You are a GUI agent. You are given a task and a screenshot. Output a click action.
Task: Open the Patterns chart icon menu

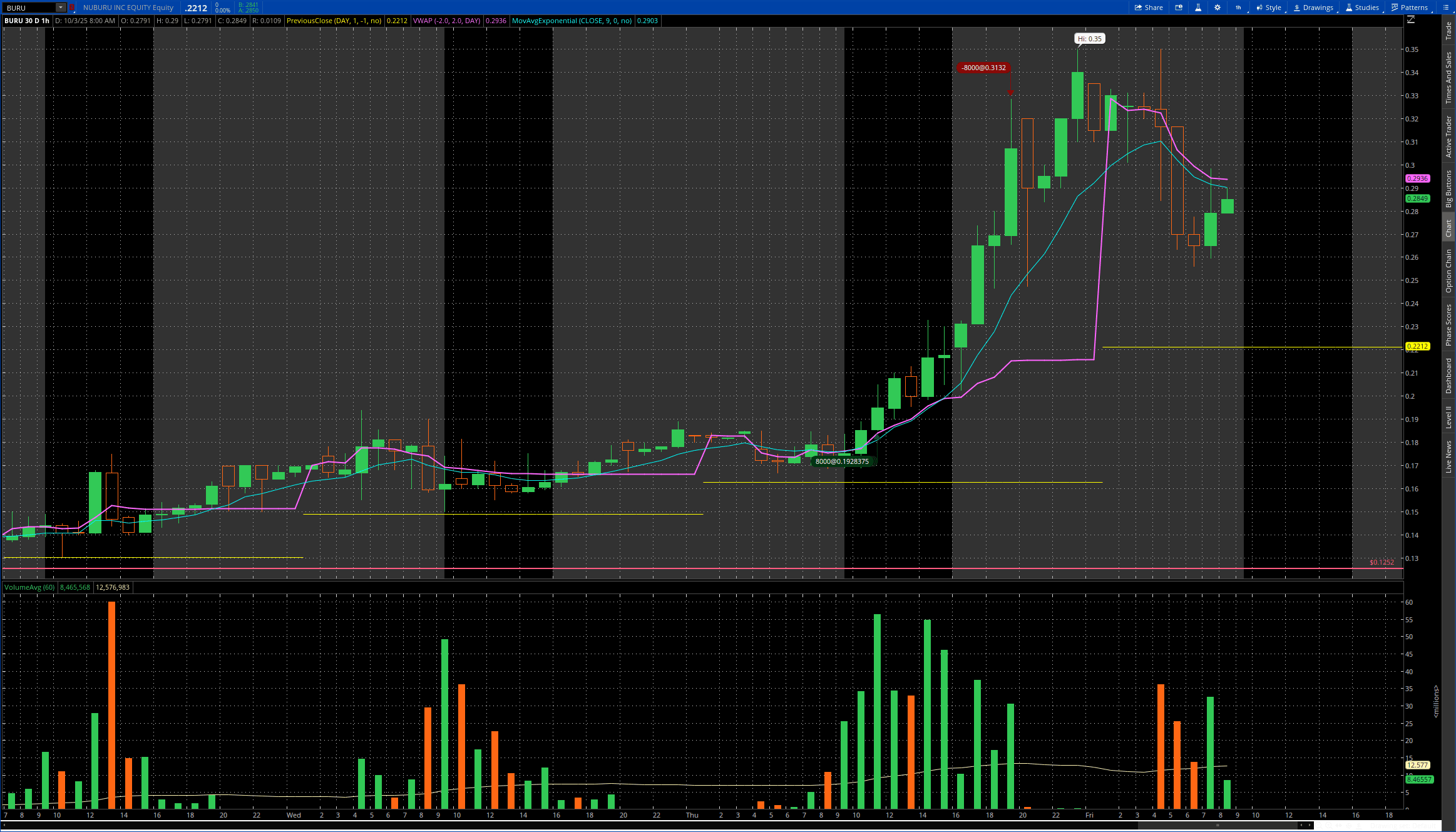point(1410,8)
